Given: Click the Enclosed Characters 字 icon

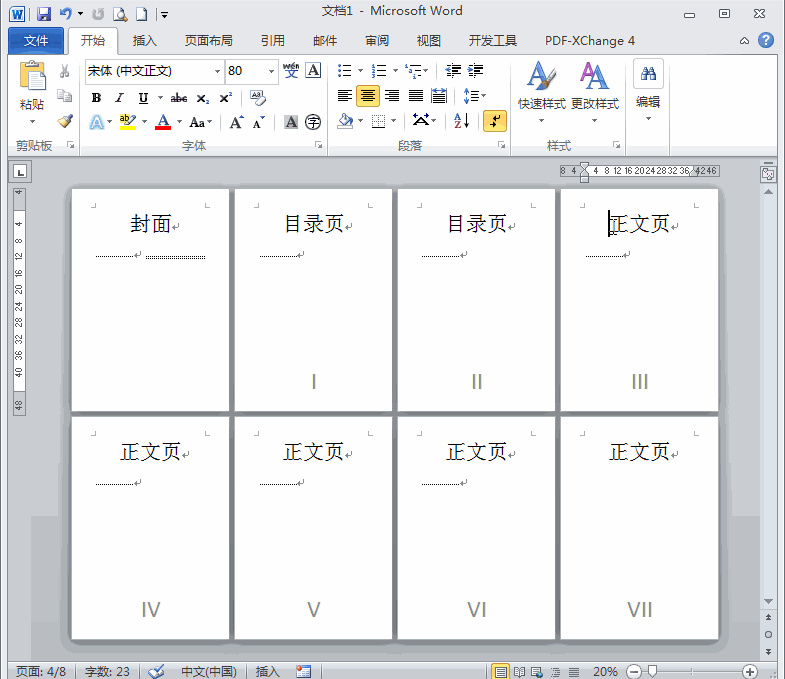Looking at the screenshot, I should coord(313,122).
